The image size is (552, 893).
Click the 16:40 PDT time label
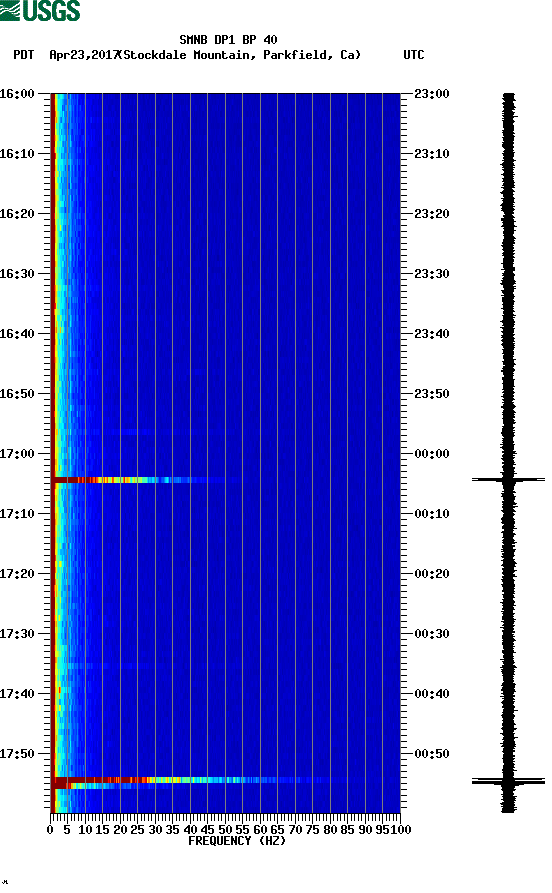[x=17, y=334]
